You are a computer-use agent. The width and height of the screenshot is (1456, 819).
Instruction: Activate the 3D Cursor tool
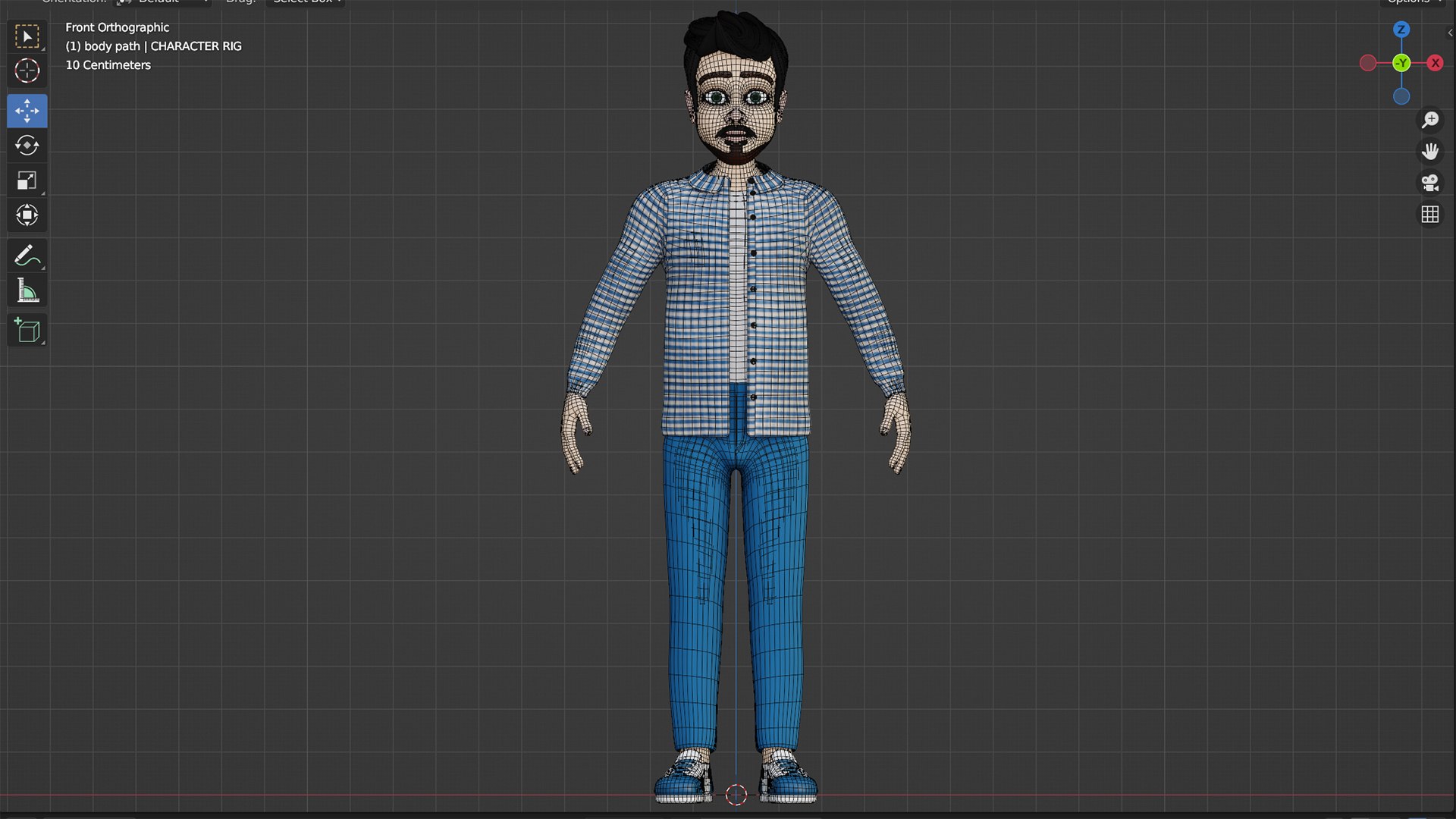pyautogui.click(x=27, y=71)
